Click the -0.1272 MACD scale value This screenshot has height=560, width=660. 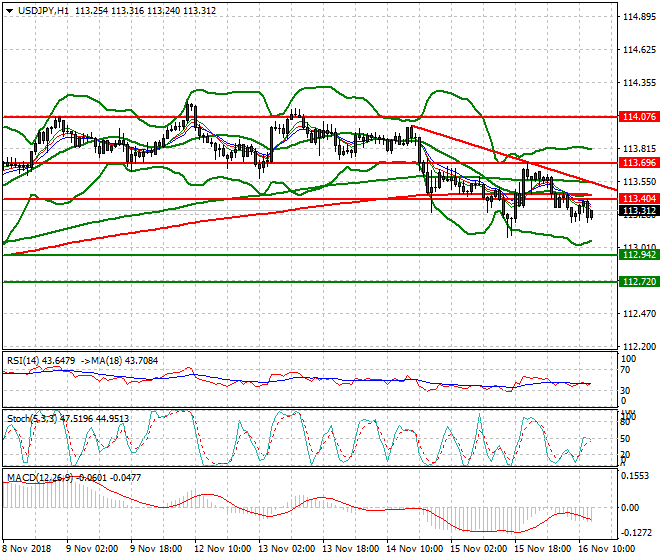[636, 533]
